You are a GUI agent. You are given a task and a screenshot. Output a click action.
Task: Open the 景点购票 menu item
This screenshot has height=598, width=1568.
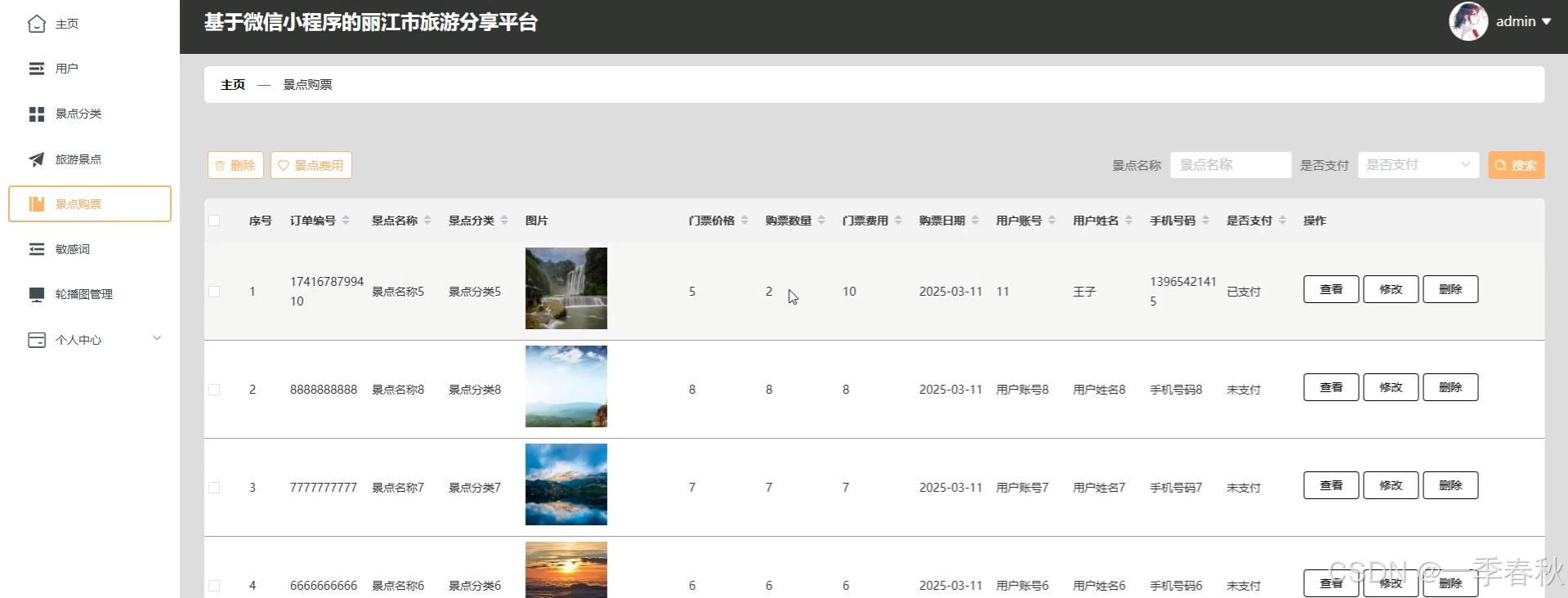pos(90,204)
